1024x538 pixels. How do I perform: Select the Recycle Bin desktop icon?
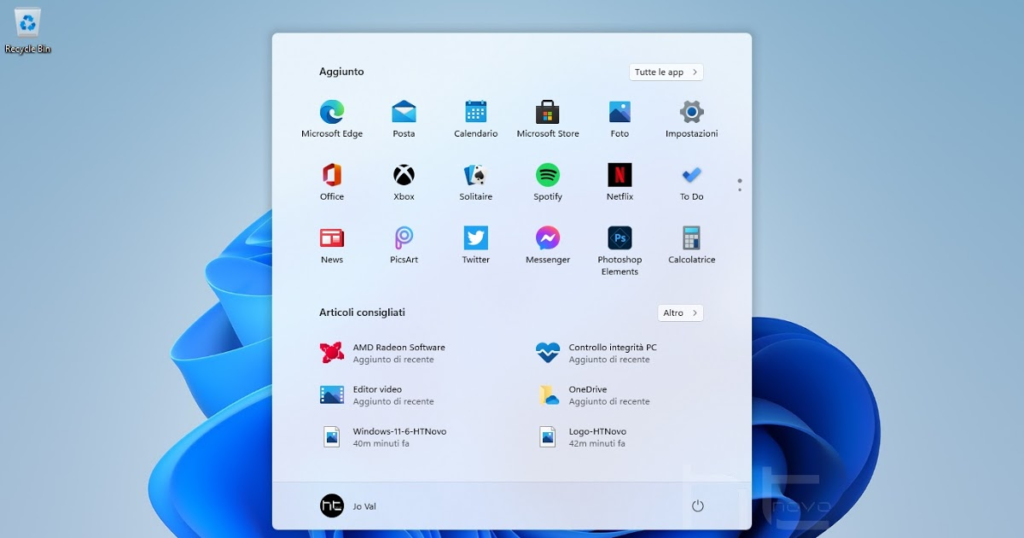[x=28, y=28]
